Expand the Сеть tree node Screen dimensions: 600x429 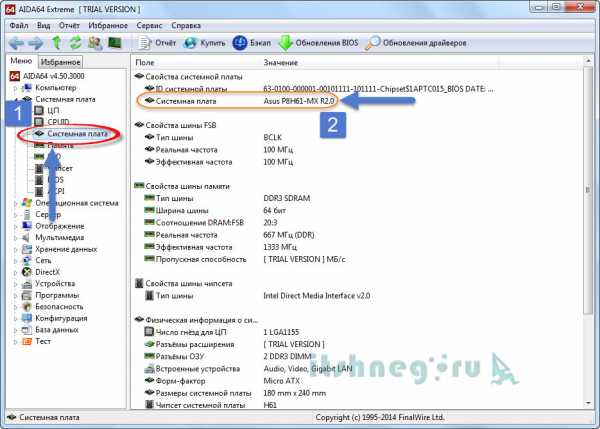pyautogui.click(x=16, y=261)
